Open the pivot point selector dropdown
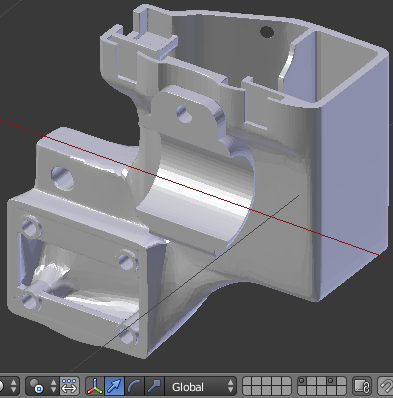Viewport: 393px width, 398px height. tap(42, 387)
